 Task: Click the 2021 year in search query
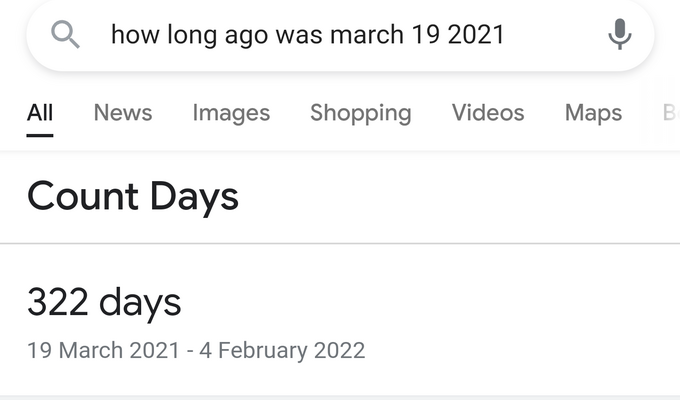[476, 34]
